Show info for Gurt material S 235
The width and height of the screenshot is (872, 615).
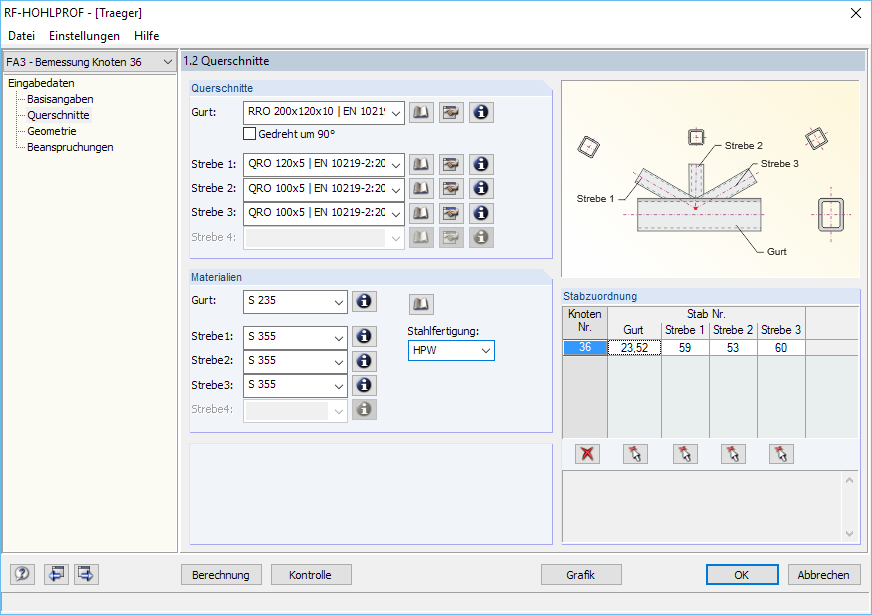click(x=364, y=301)
